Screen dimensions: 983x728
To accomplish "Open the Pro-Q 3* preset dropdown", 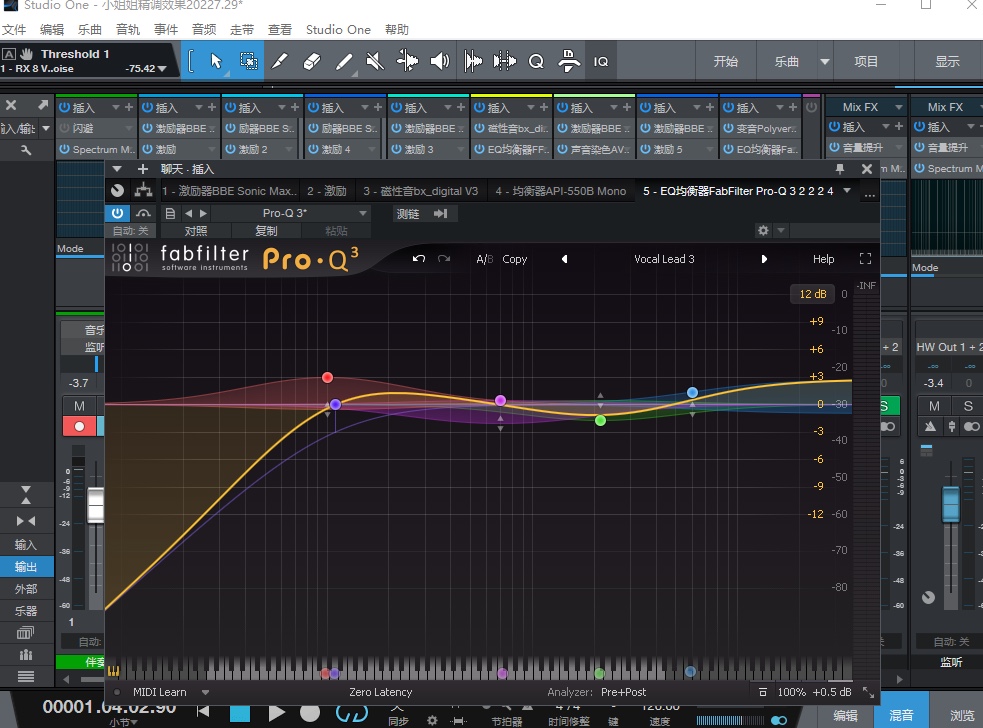I will pyautogui.click(x=362, y=213).
